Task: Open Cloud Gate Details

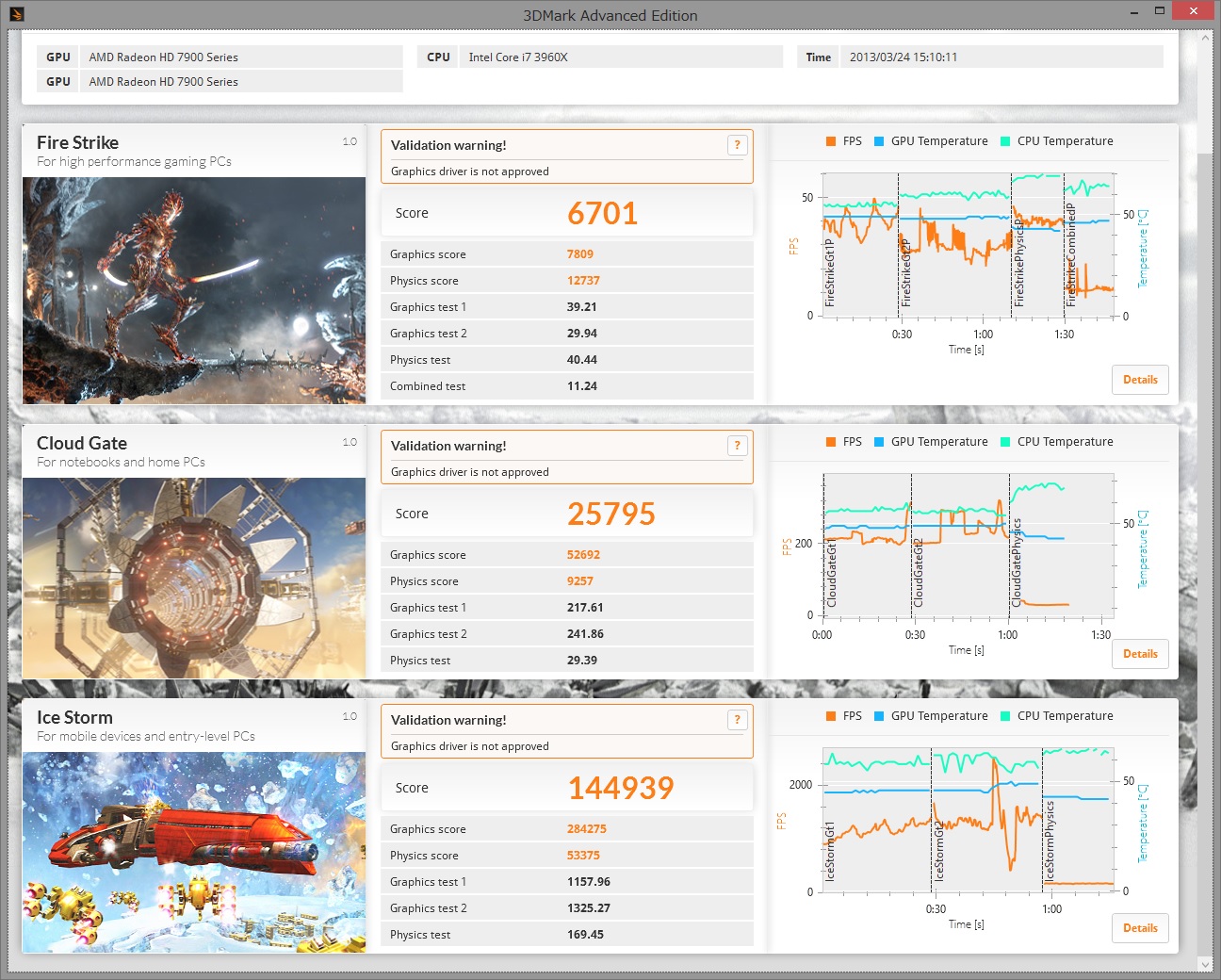Action: [1140, 654]
